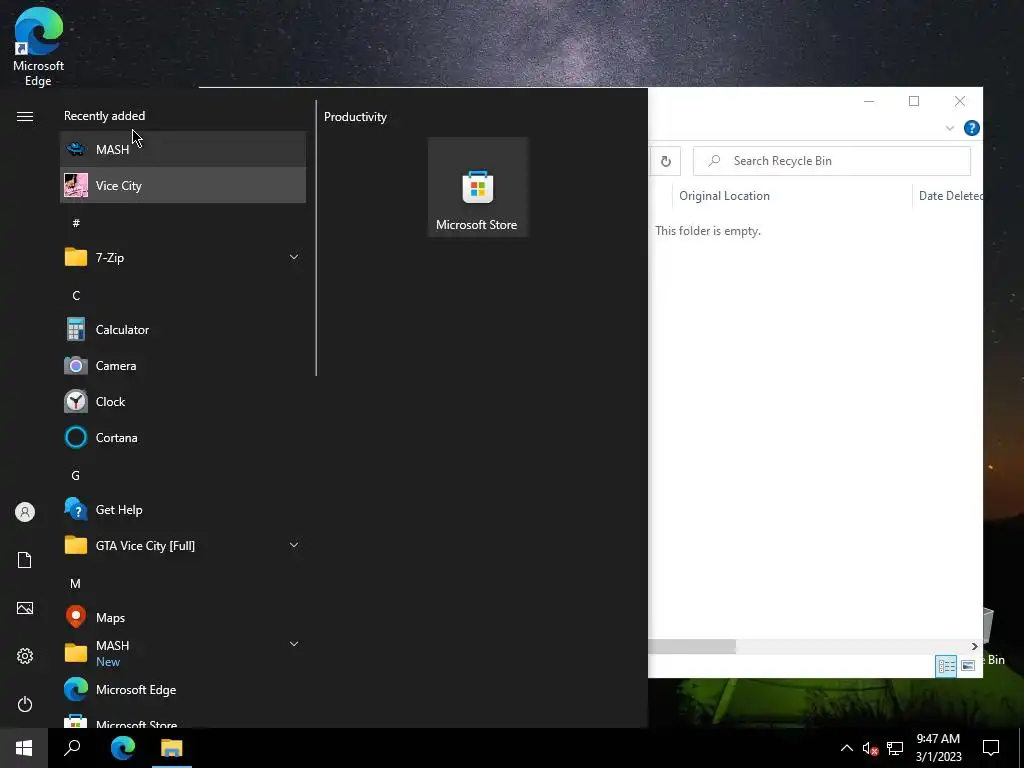Open Get Help app
This screenshot has width=1024, height=768.
183,509
